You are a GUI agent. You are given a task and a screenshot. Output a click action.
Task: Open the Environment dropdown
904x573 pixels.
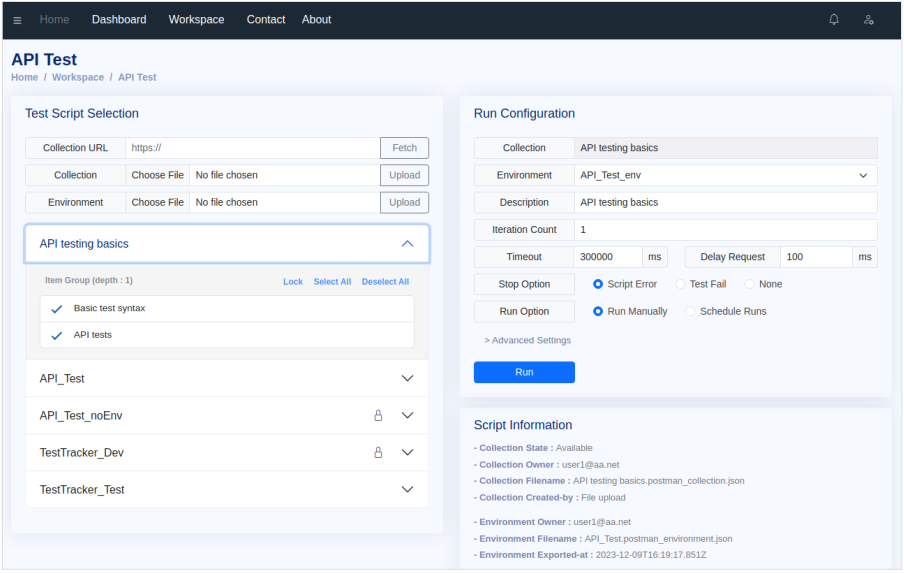point(725,175)
